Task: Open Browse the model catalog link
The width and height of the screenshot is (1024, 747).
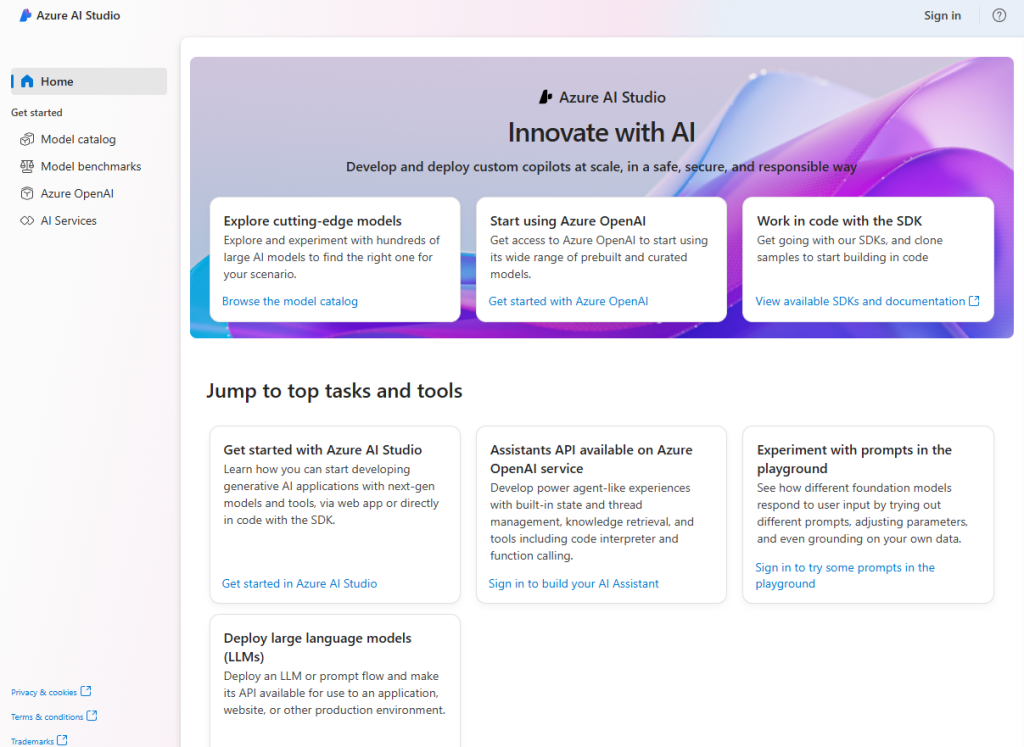Action: tap(289, 301)
